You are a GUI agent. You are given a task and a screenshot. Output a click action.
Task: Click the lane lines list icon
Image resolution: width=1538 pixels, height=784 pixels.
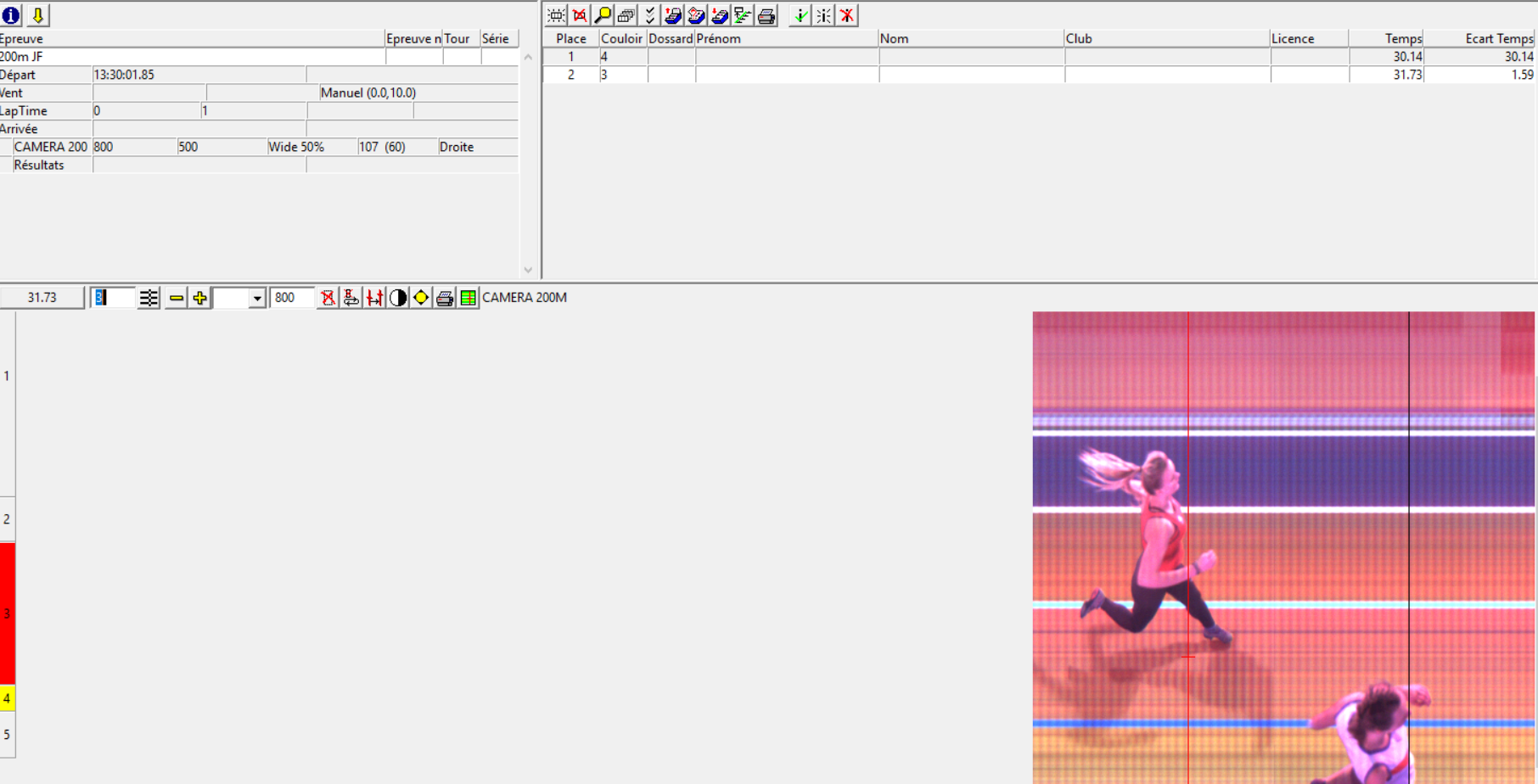point(149,298)
